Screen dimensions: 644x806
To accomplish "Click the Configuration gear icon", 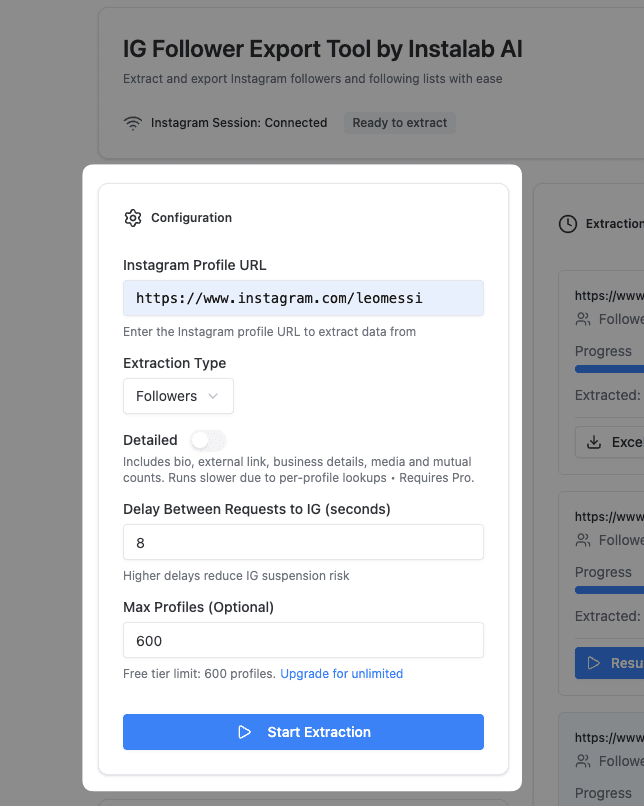I will [x=133, y=218].
